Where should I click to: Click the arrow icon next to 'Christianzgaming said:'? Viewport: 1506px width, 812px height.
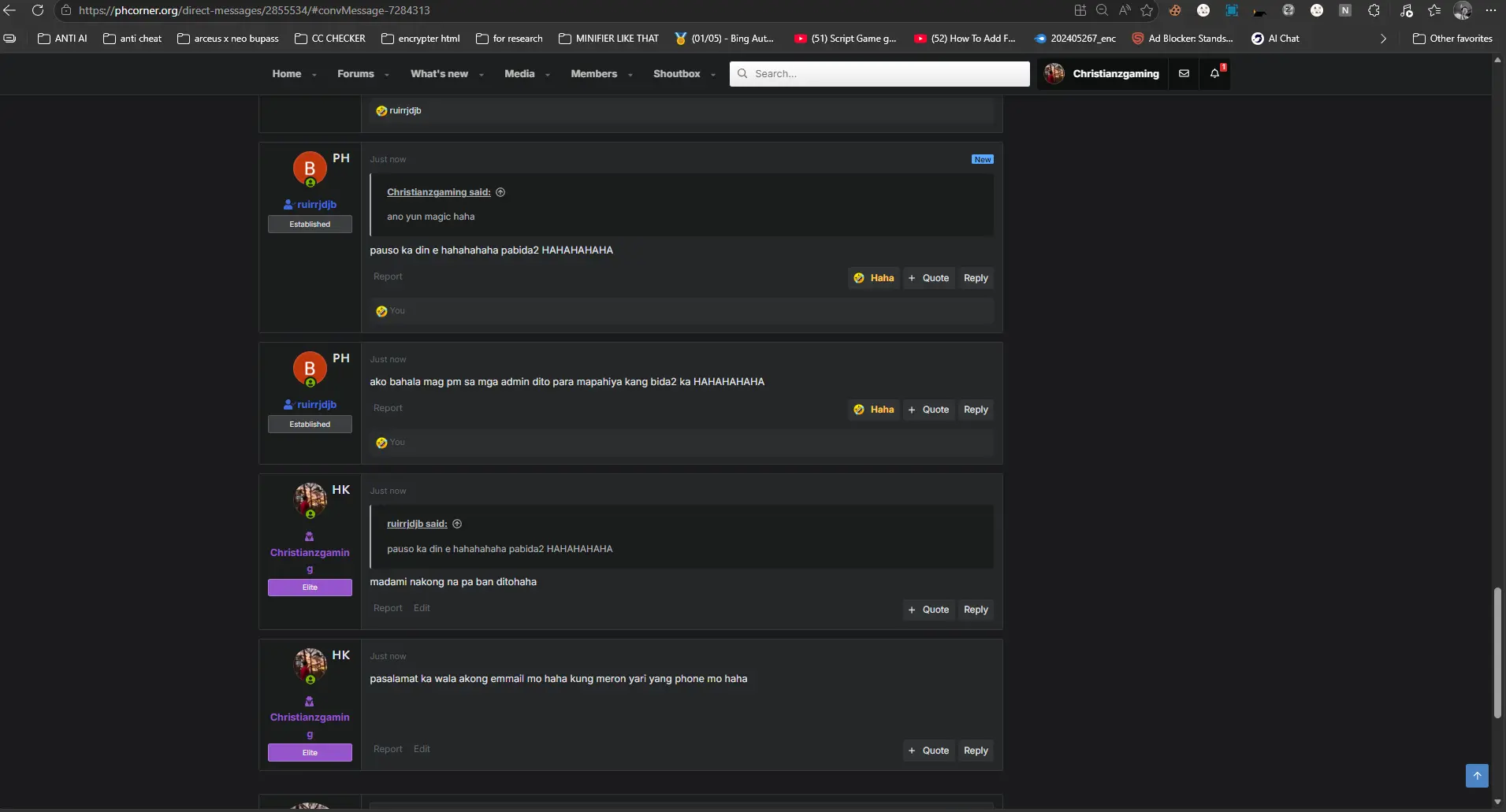point(500,192)
